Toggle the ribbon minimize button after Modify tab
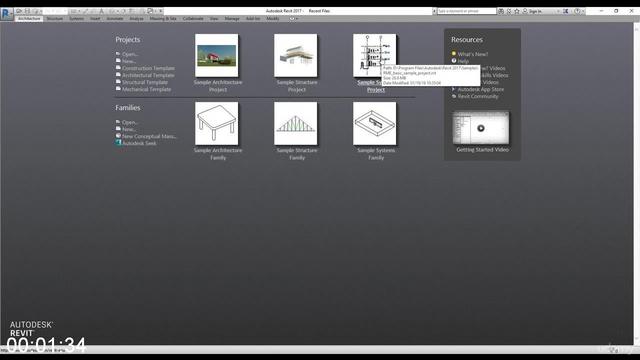Screen dimensions: 640x360 [291, 18]
